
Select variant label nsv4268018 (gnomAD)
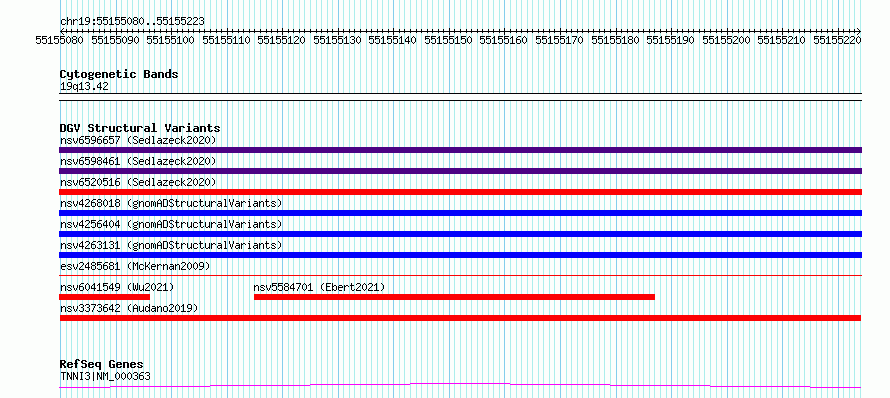[x=171, y=203]
